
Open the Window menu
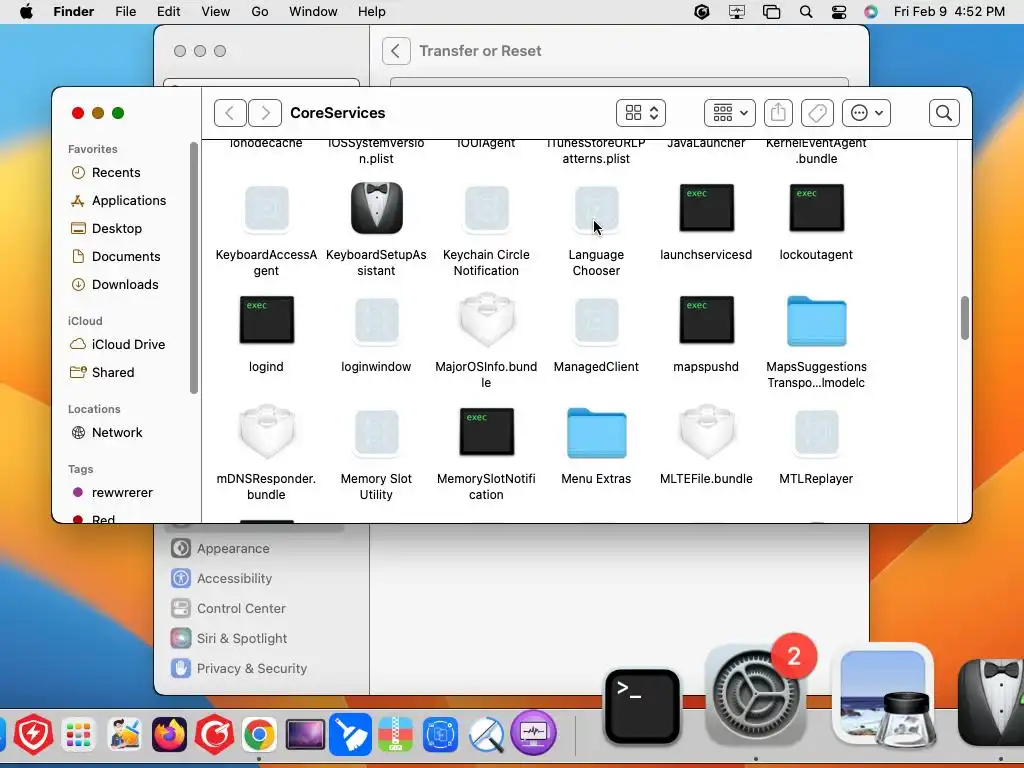tap(313, 12)
